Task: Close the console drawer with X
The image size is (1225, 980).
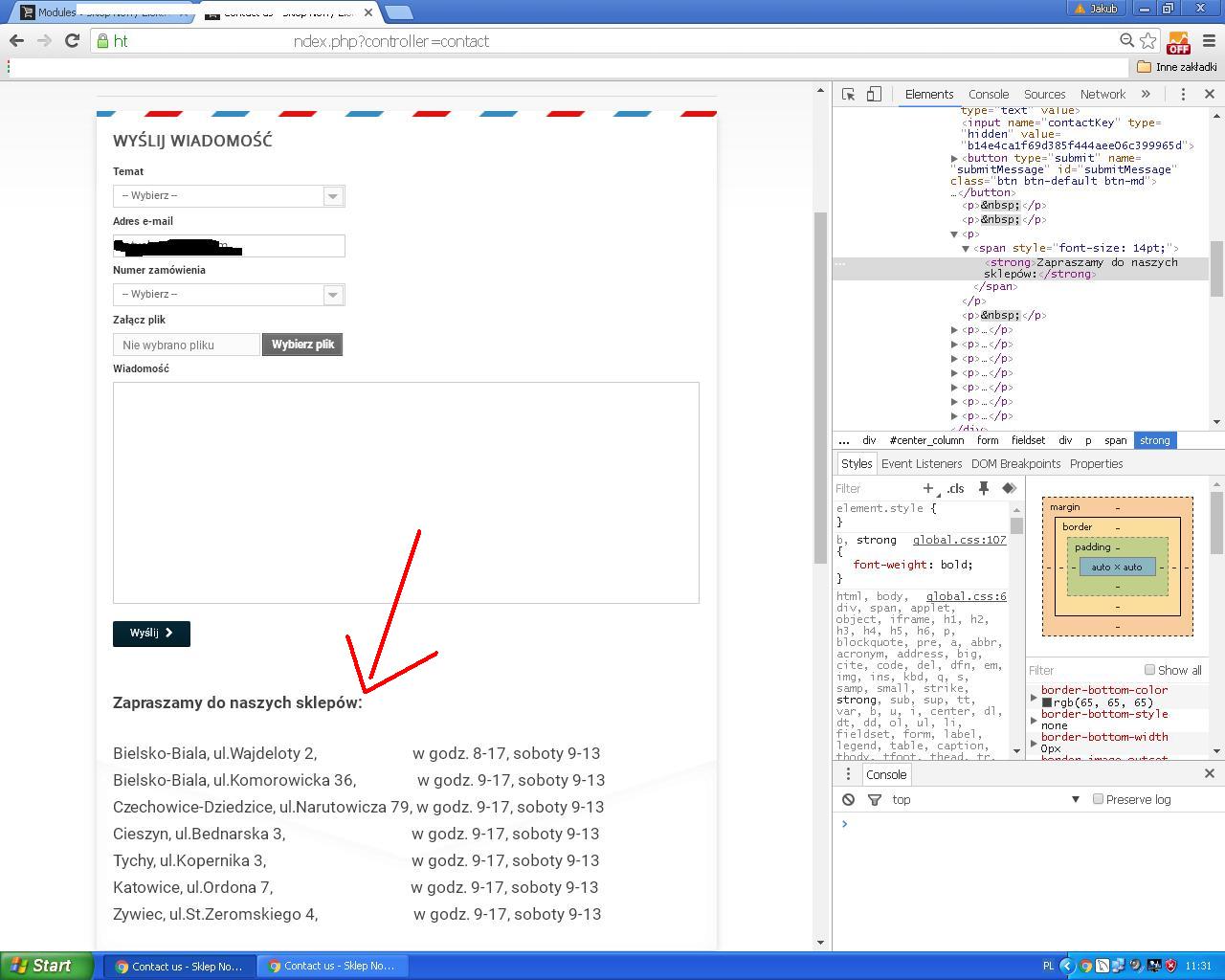Action: (x=1209, y=773)
